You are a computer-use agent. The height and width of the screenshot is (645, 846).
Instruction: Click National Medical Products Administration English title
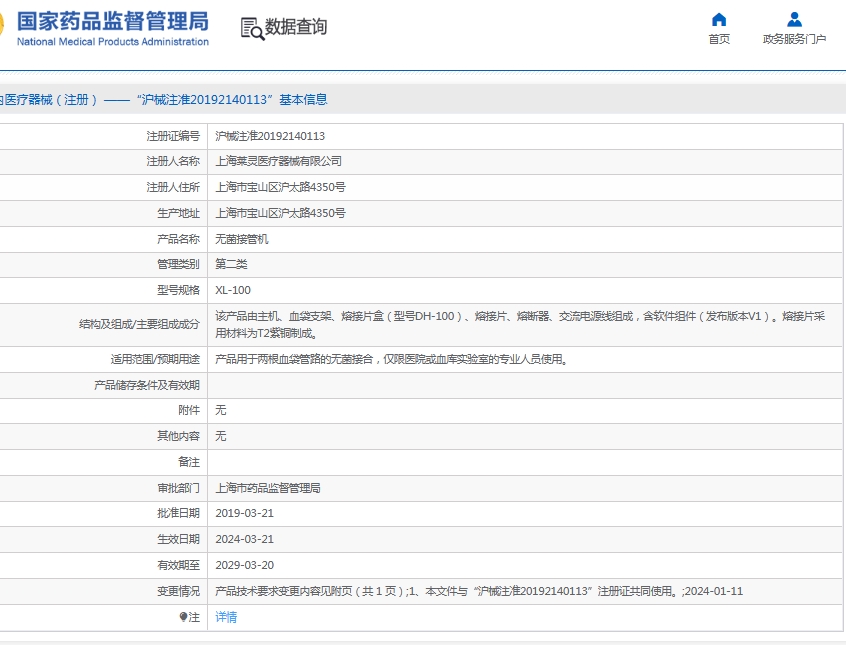[x=113, y=42]
